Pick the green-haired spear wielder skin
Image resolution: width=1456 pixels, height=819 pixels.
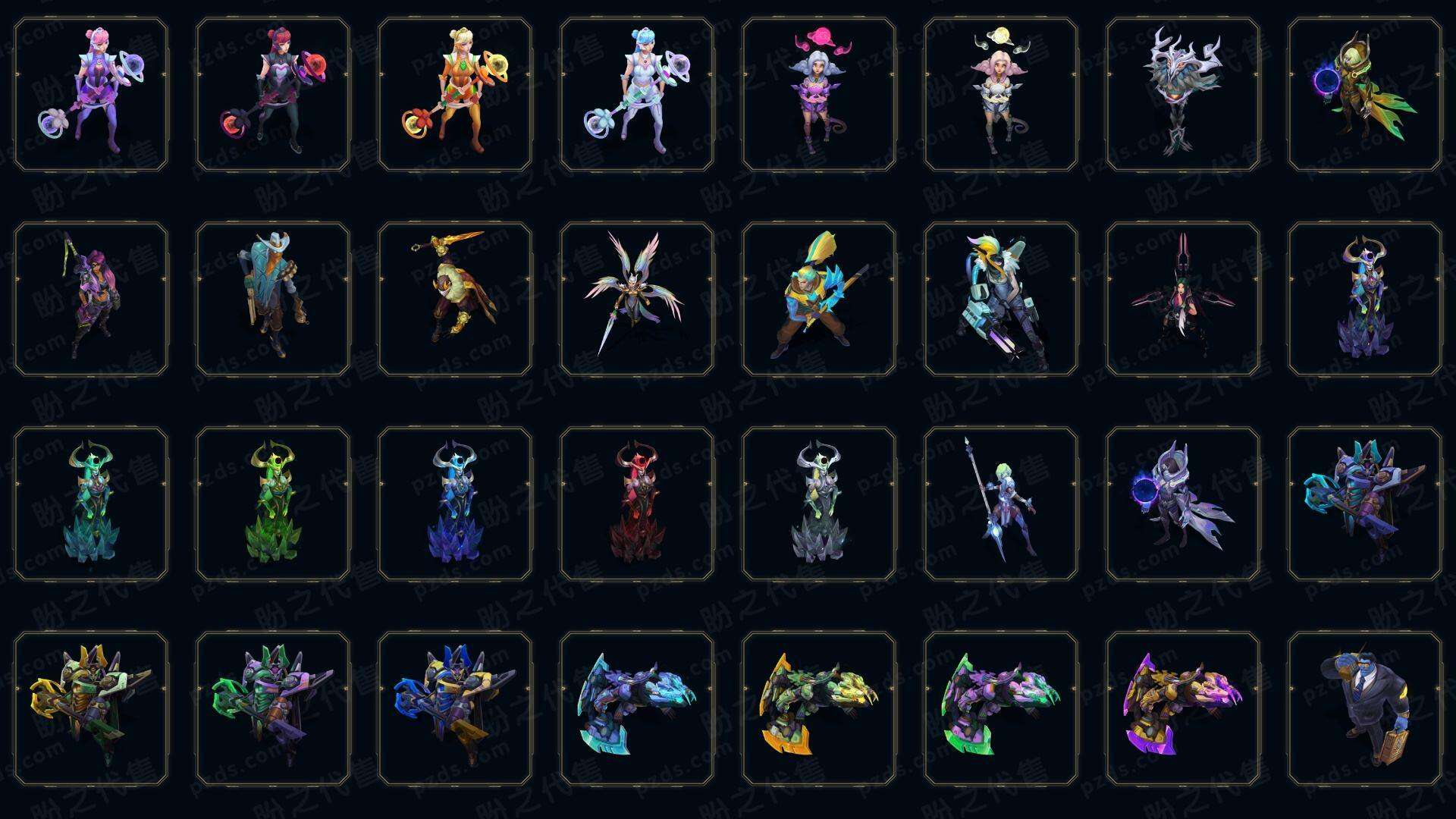point(1001,504)
